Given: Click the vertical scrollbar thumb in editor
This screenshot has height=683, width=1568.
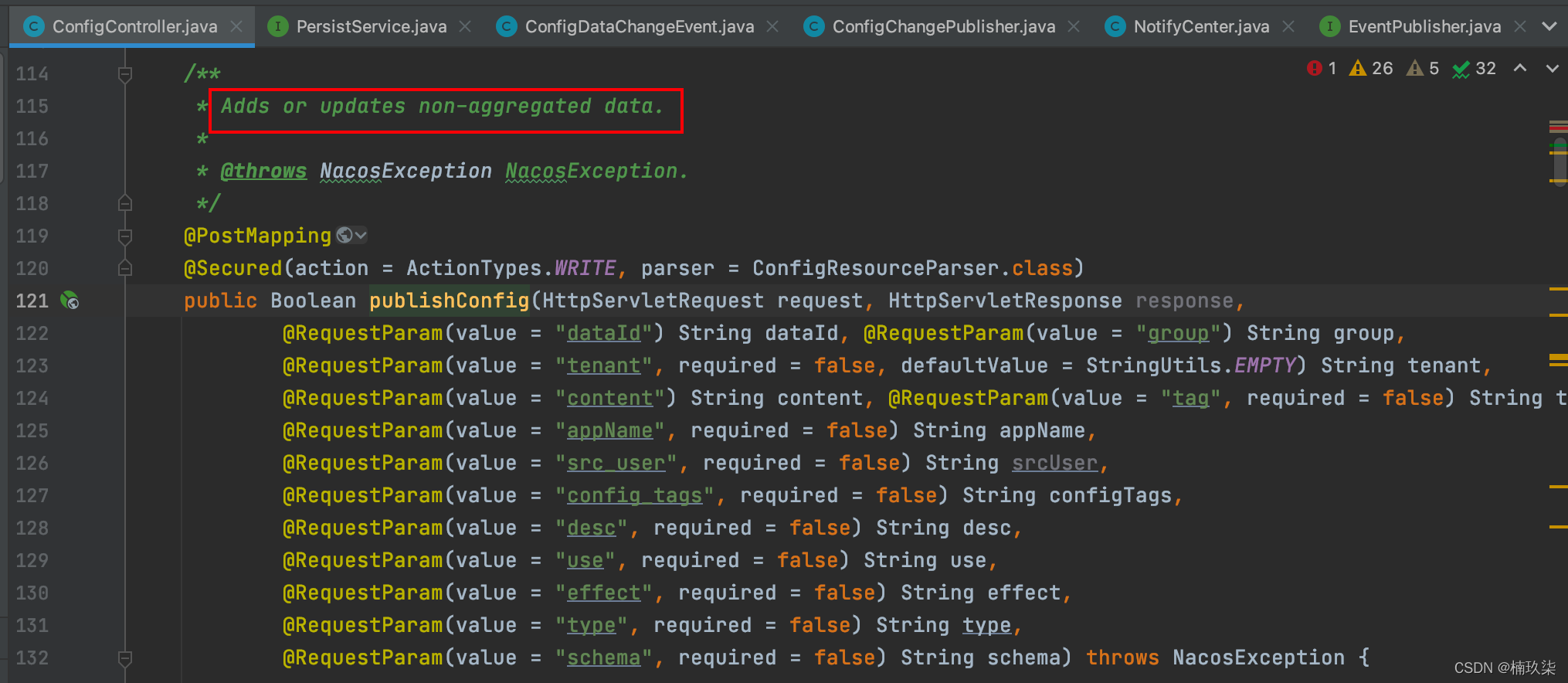Looking at the screenshot, I should [1560, 161].
